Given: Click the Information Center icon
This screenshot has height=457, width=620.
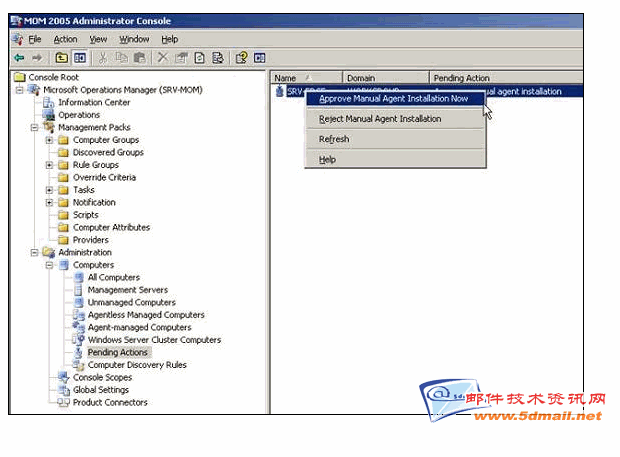Looking at the screenshot, I should tap(49, 102).
